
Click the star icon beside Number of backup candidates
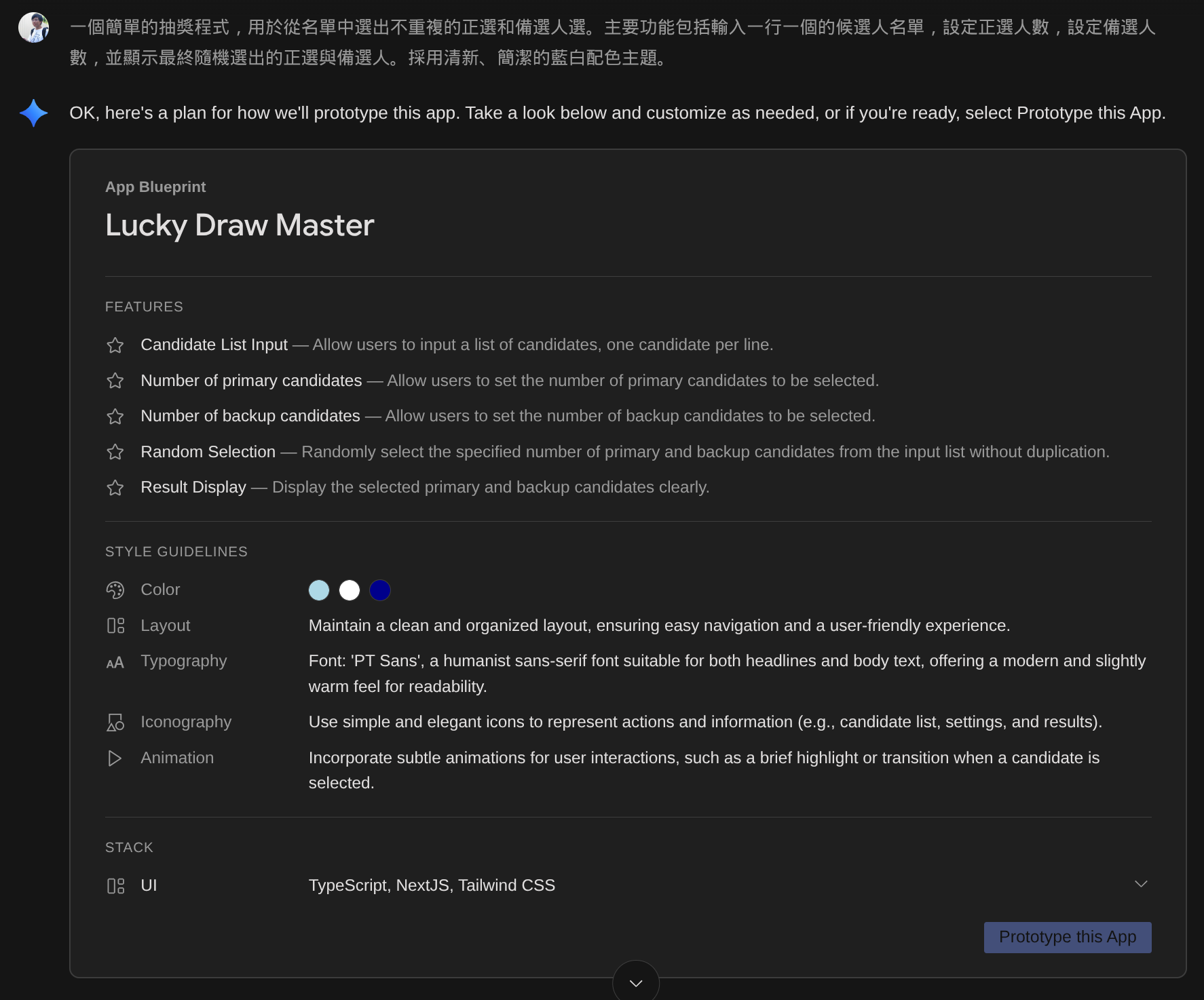point(115,417)
